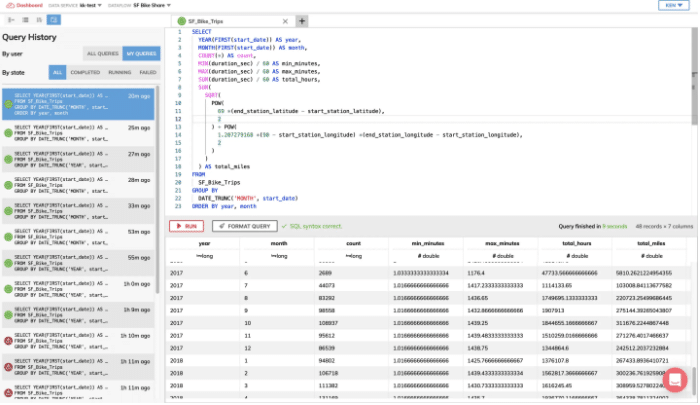Click green status icon of 25m ago query
Screen dimensions: 700x405
[8, 133]
